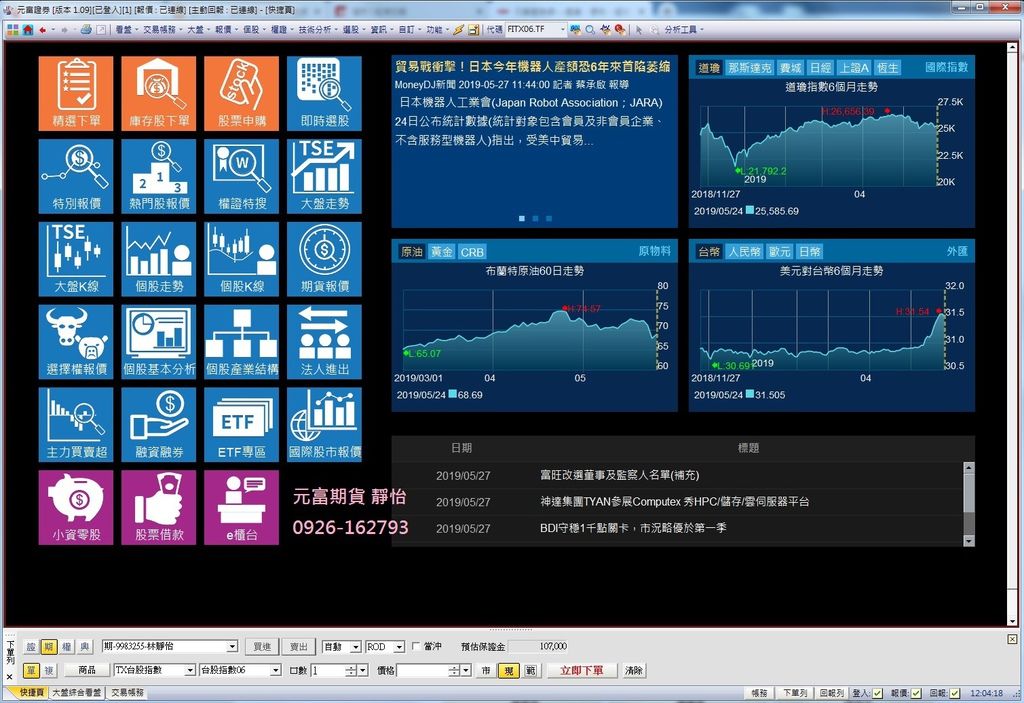Viewport: 1024px width, 703px height.
Task: Select the 權 options account toggle
Action: click(x=67, y=647)
